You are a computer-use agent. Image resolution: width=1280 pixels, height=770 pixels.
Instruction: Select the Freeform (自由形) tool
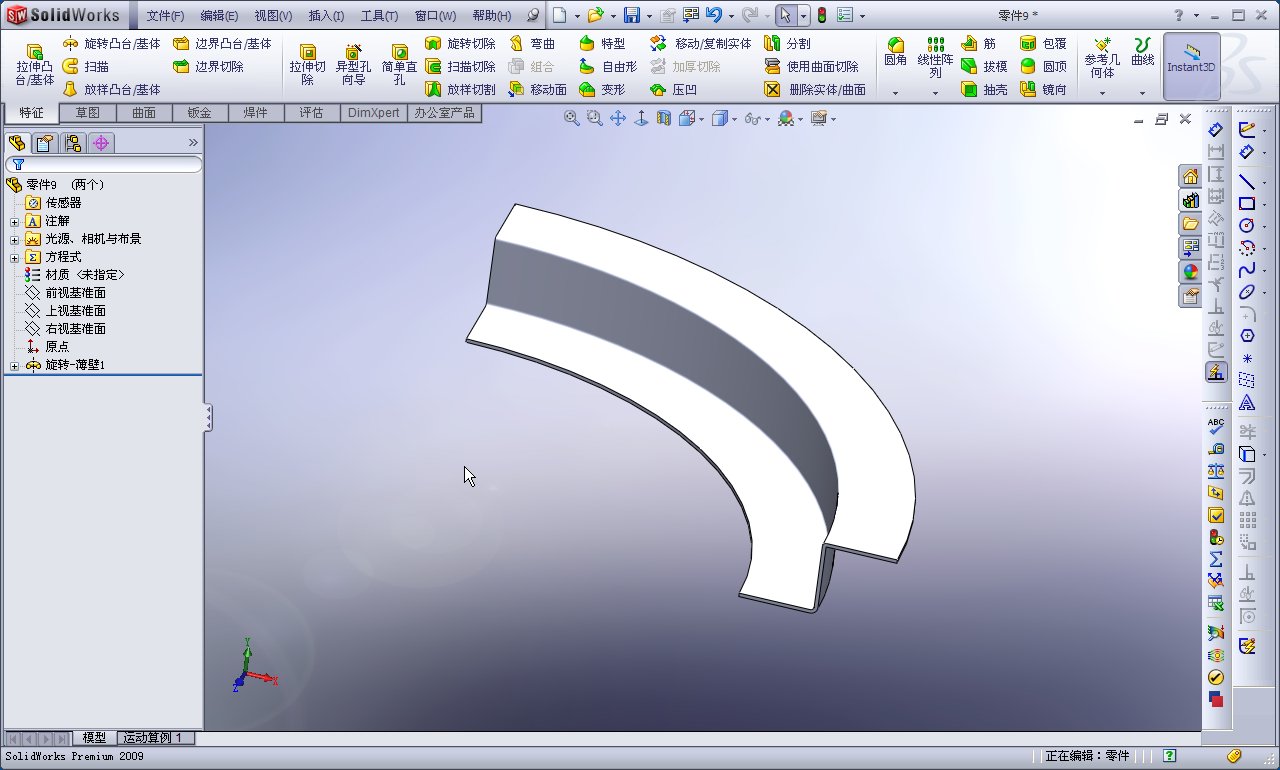pyautogui.click(x=608, y=66)
